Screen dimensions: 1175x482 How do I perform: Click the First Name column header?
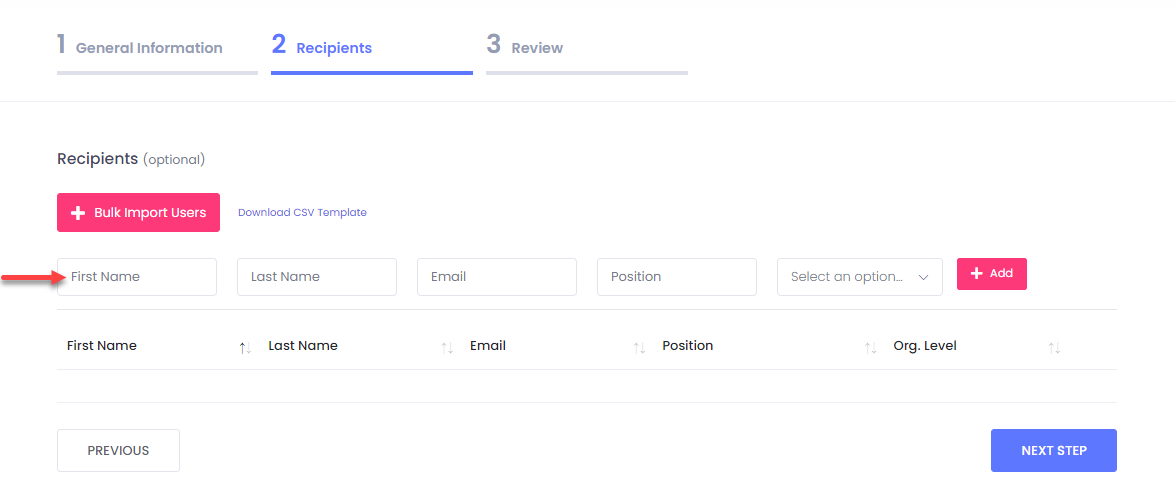coord(102,346)
